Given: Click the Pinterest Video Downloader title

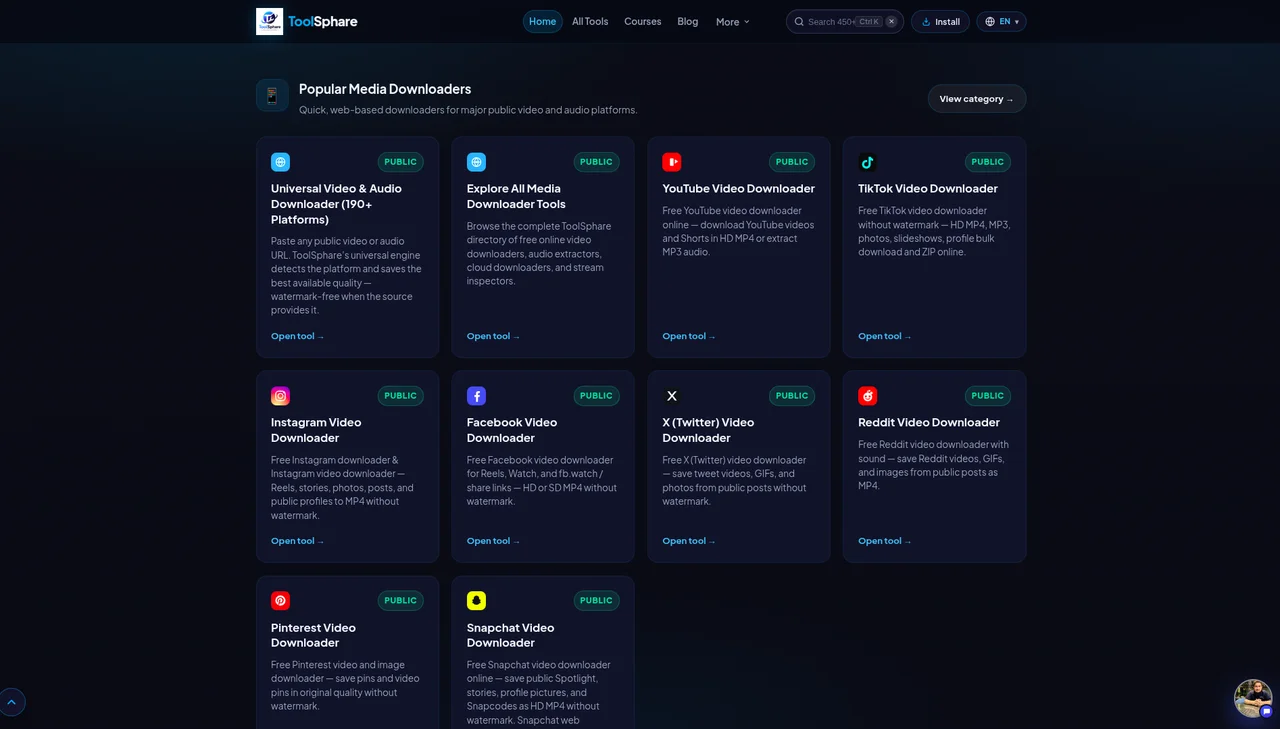Looking at the screenshot, I should coord(313,635).
